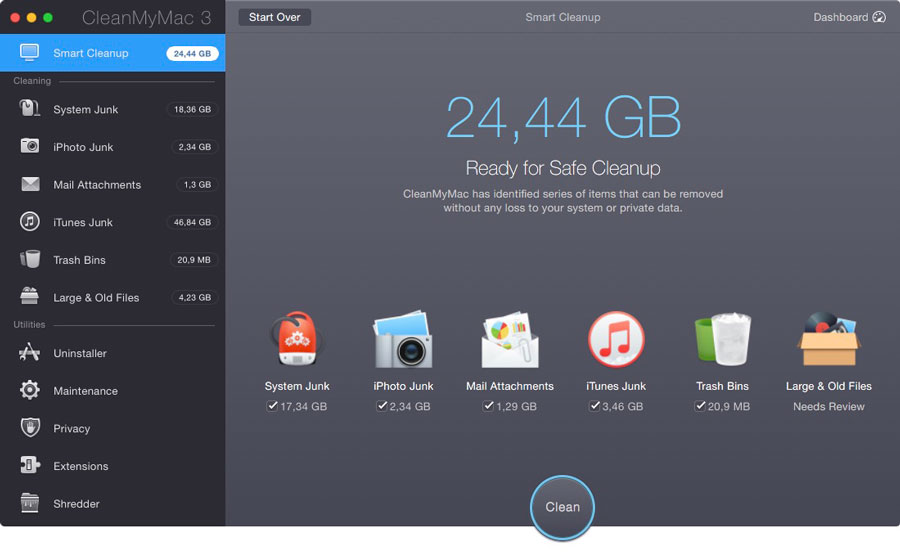Image resolution: width=900 pixels, height=553 pixels.
Task: Click the 18,36 GB System Junk badge
Action: point(192,109)
